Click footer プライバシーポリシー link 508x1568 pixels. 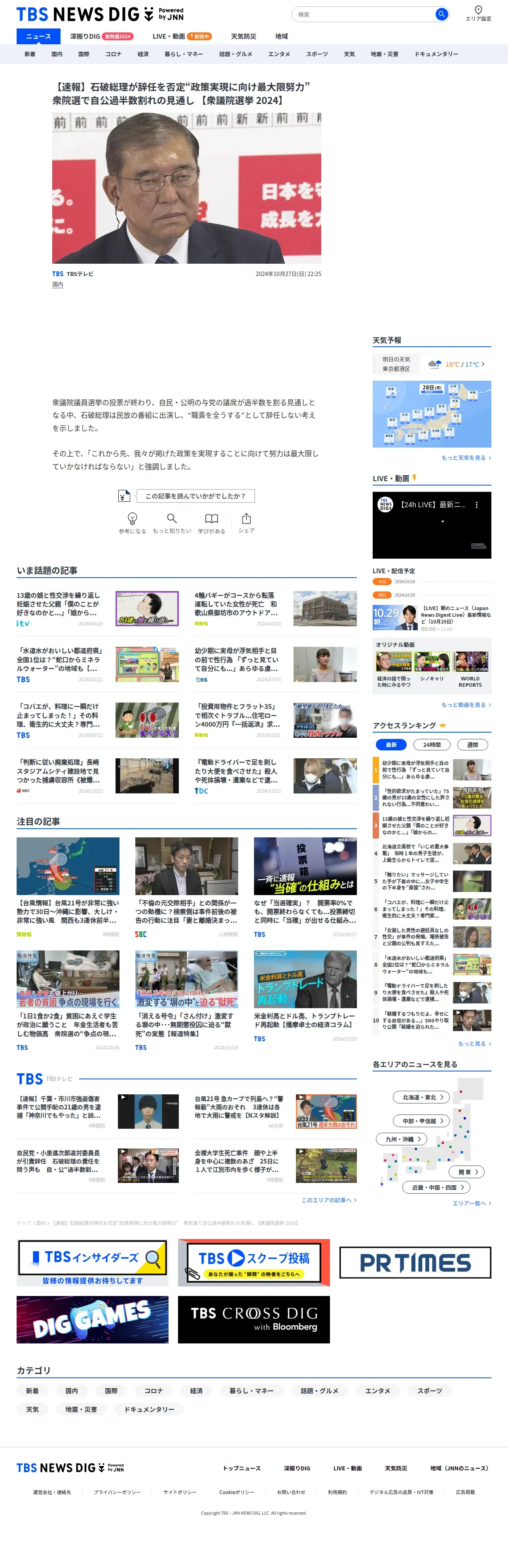tap(117, 1492)
